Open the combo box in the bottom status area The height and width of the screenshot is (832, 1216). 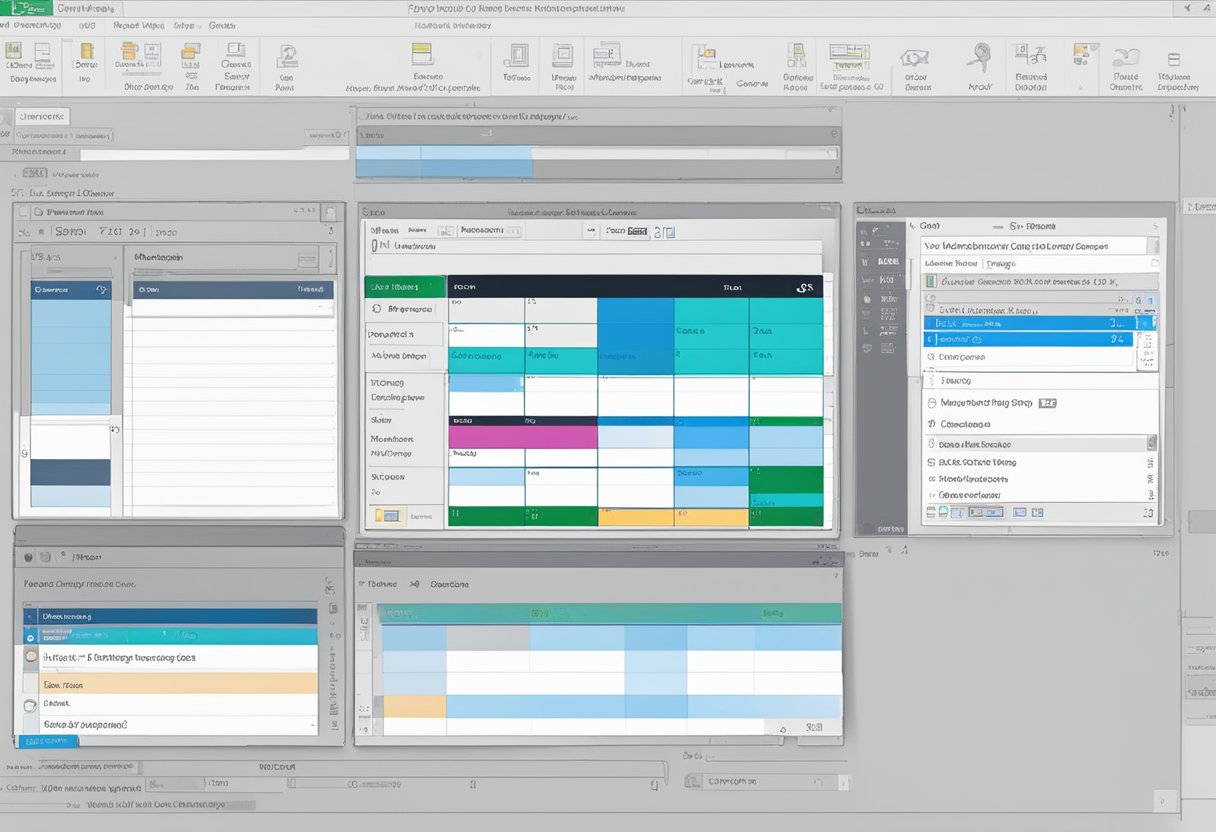[759, 781]
